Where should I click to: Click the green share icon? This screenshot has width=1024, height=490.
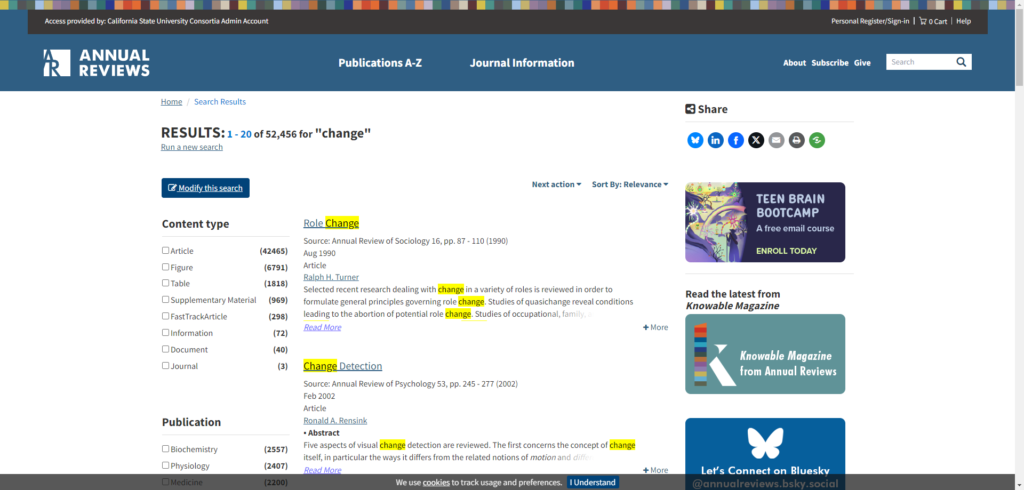tap(817, 140)
